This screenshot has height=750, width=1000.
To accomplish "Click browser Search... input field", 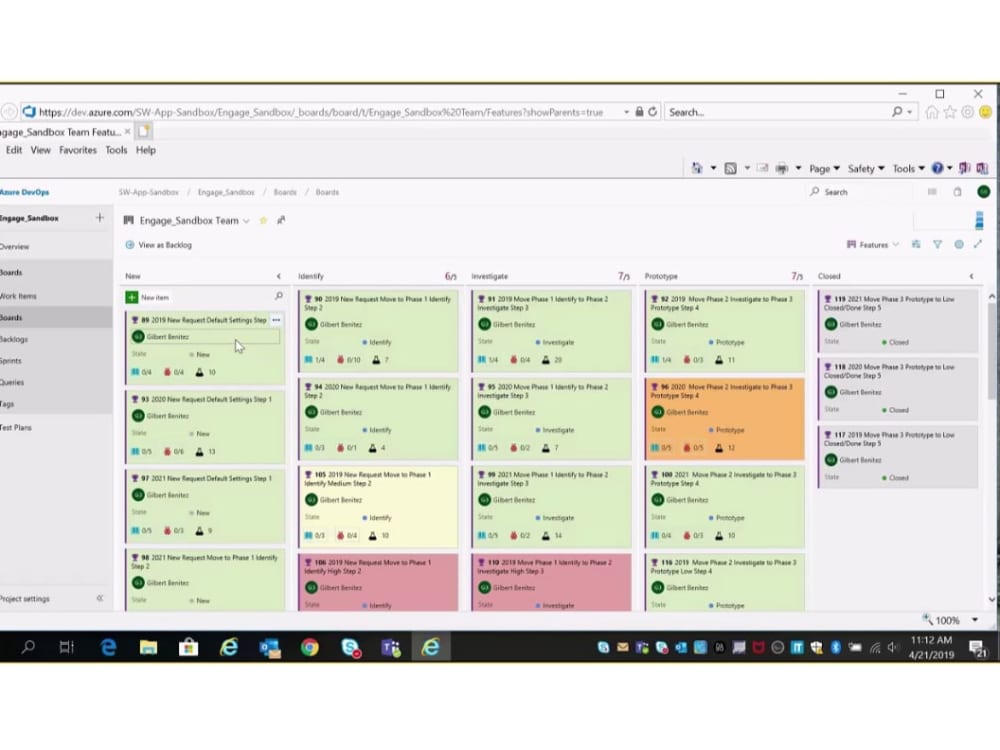I will [x=777, y=112].
